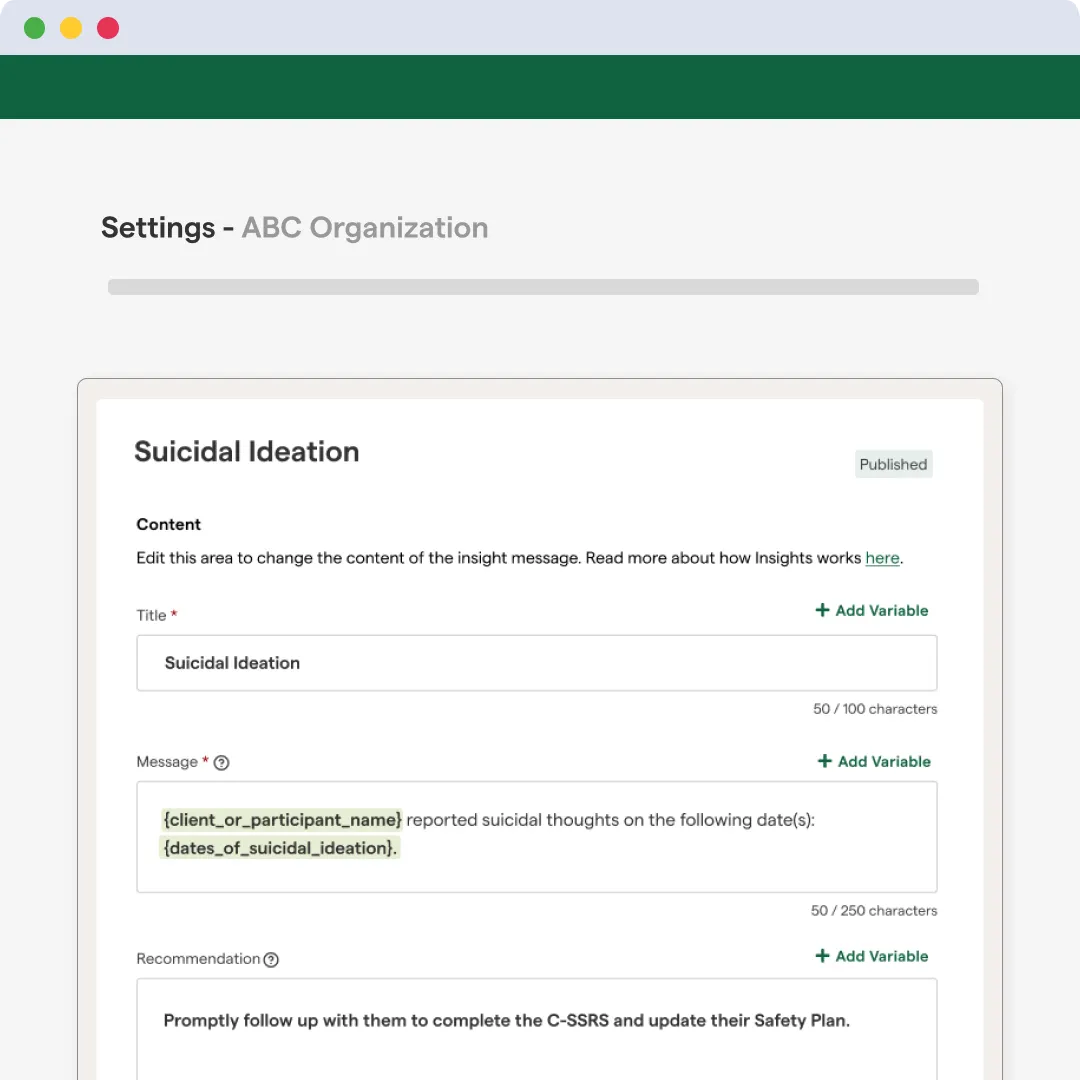Click the 'Content' section label
The height and width of the screenshot is (1080, 1080).
[168, 524]
